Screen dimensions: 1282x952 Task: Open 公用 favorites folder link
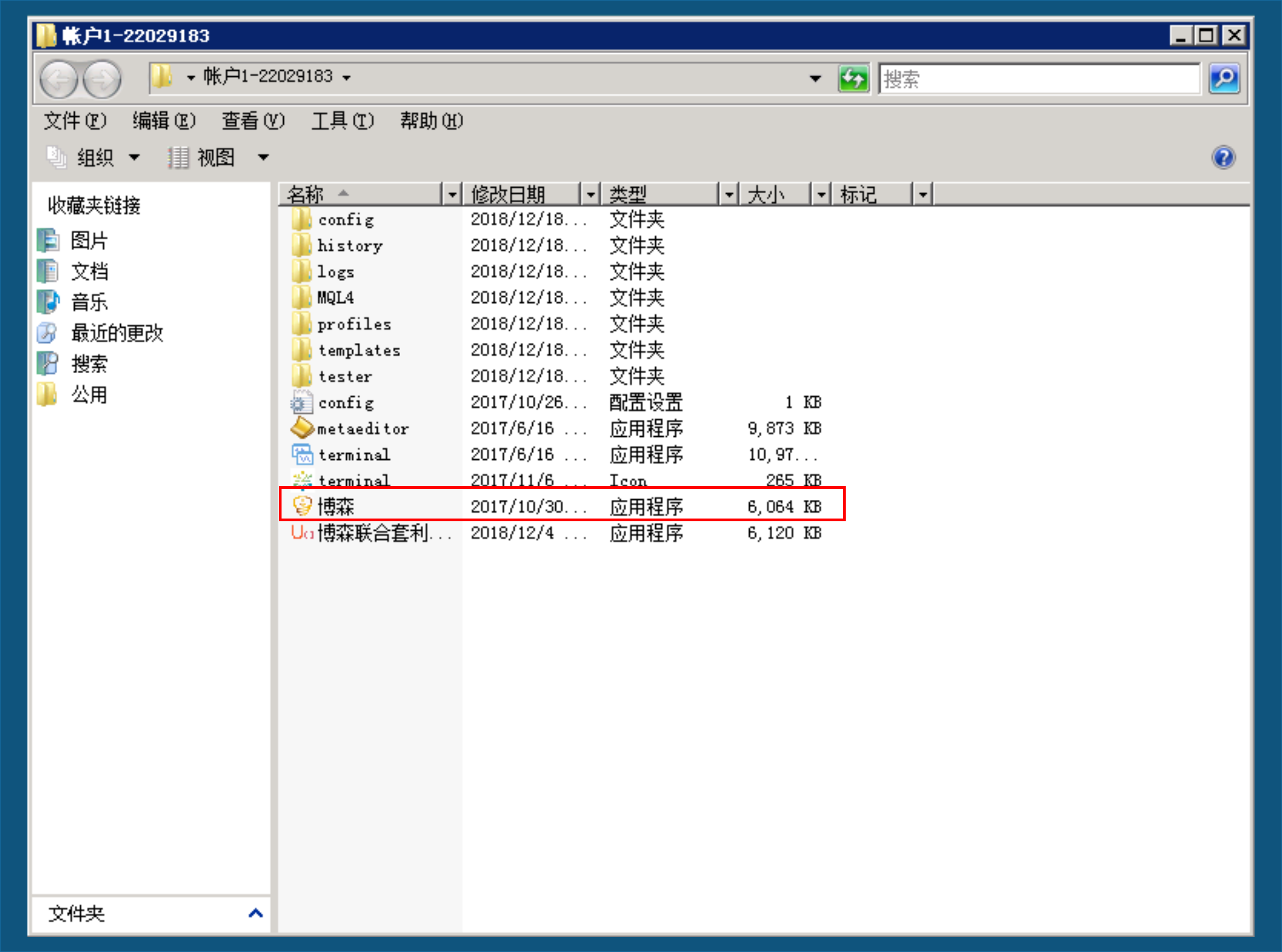point(72,395)
